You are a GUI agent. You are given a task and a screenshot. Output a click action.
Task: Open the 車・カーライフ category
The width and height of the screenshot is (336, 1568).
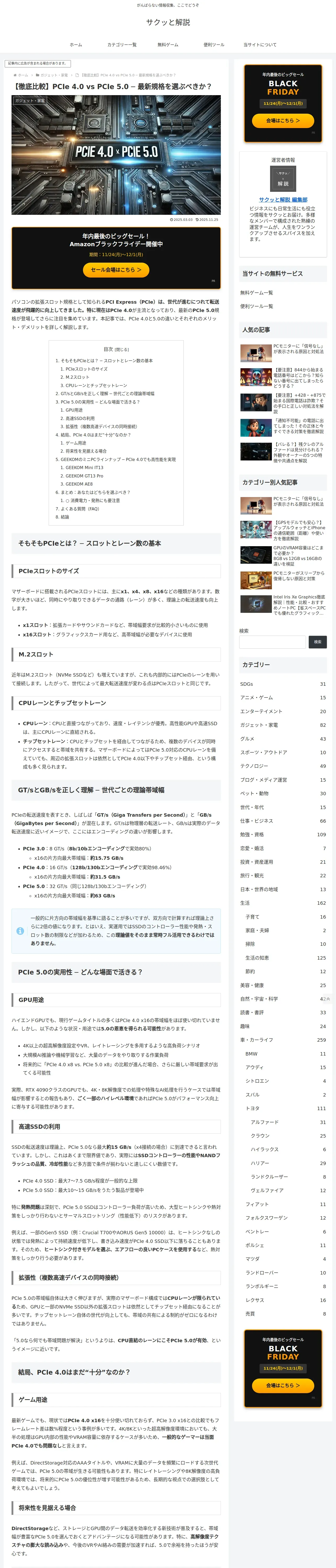[283, 1040]
